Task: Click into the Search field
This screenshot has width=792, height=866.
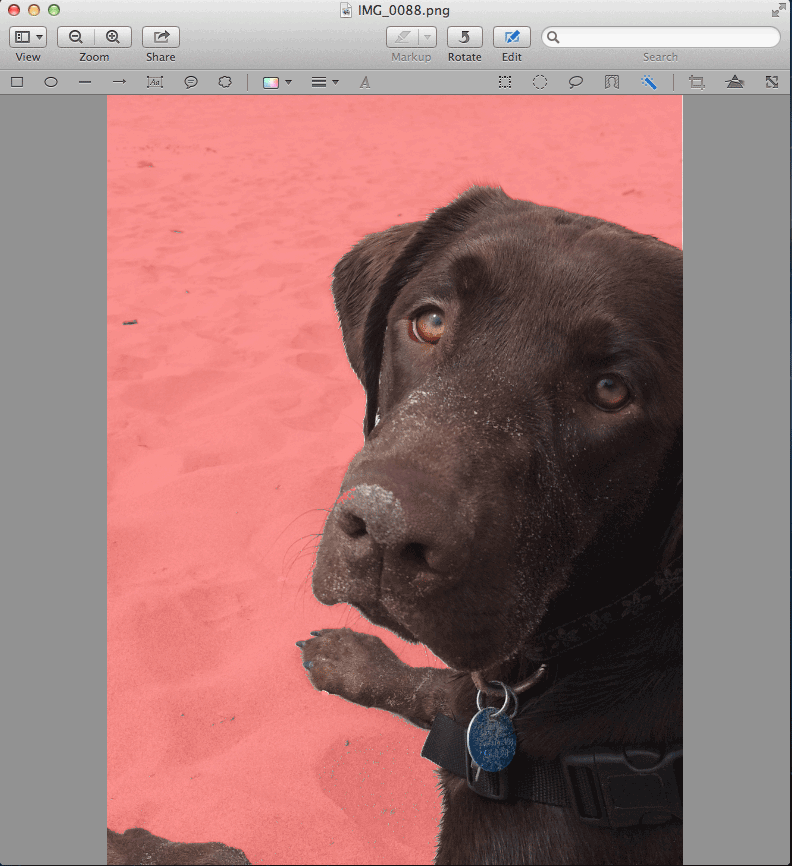Action: coord(661,37)
